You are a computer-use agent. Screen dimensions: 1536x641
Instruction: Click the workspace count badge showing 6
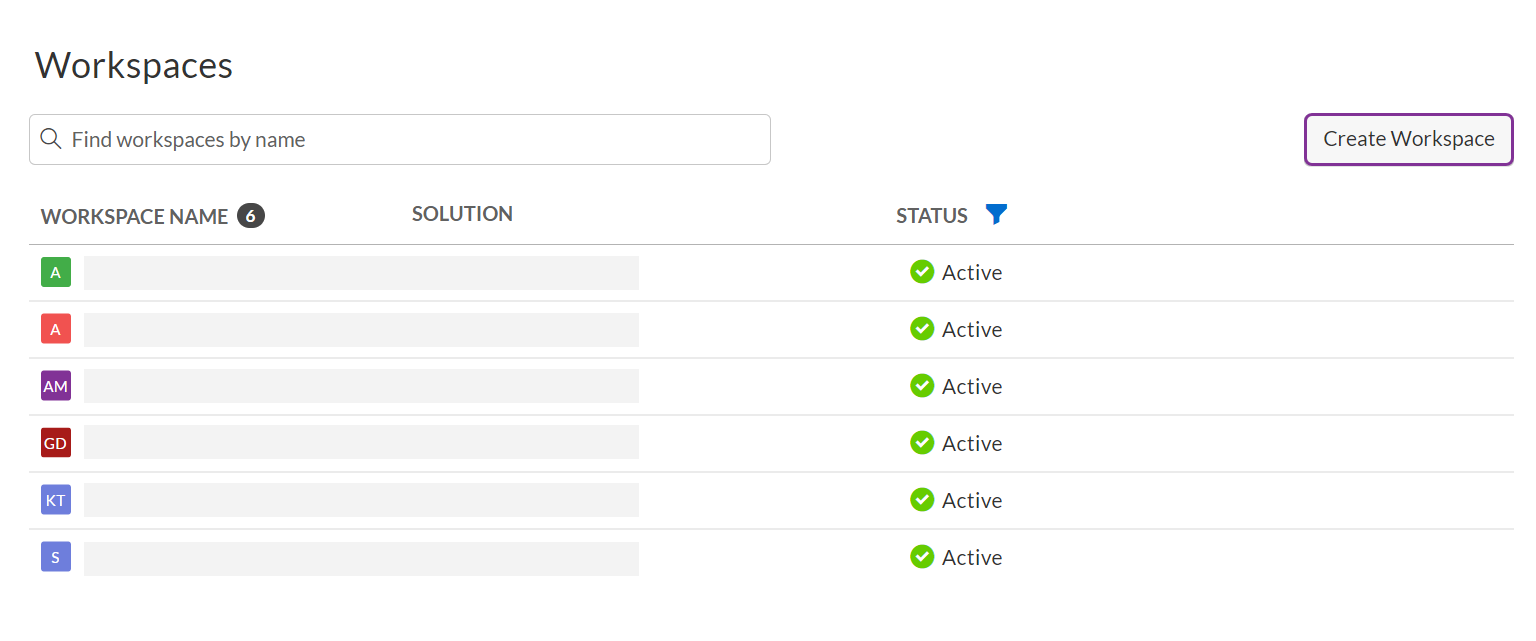251,215
